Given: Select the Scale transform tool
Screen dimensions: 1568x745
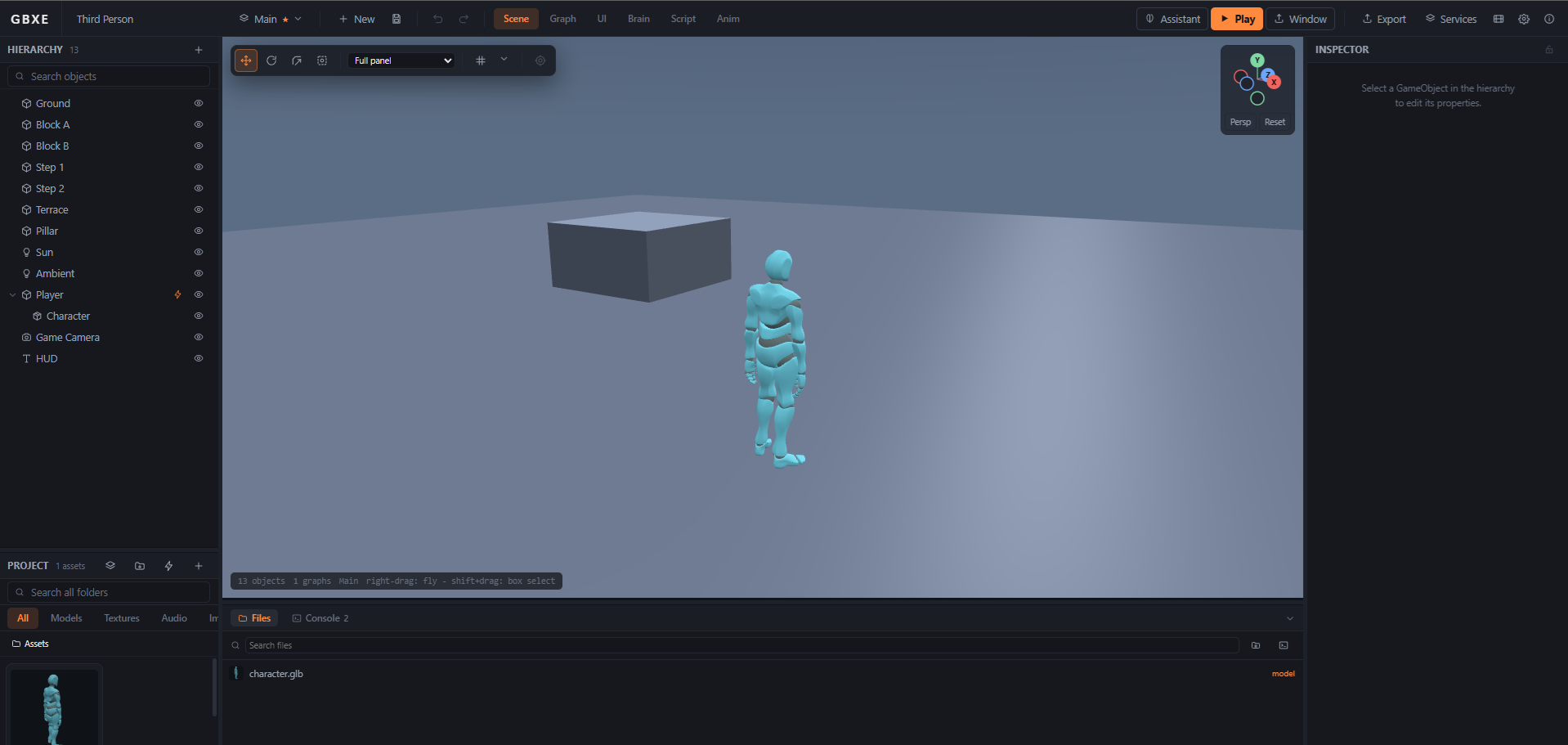Looking at the screenshot, I should 297,61.
